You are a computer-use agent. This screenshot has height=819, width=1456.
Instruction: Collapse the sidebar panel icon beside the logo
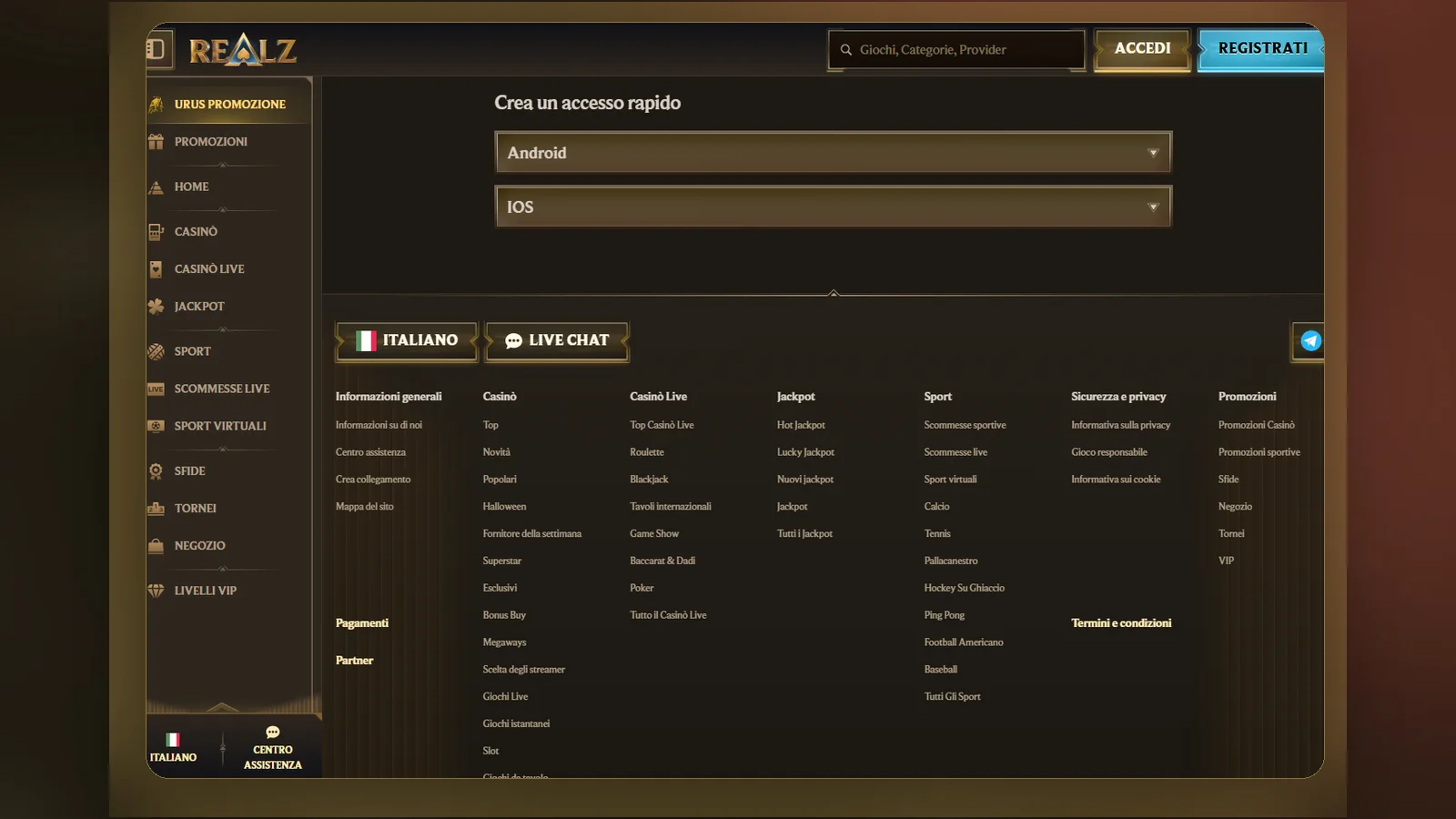[156, 49]
